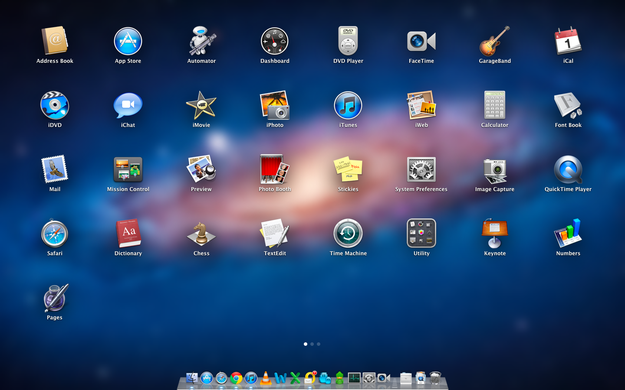
Task: Launch Microsoft Excel from the Dock
Action: pos(295,378)
